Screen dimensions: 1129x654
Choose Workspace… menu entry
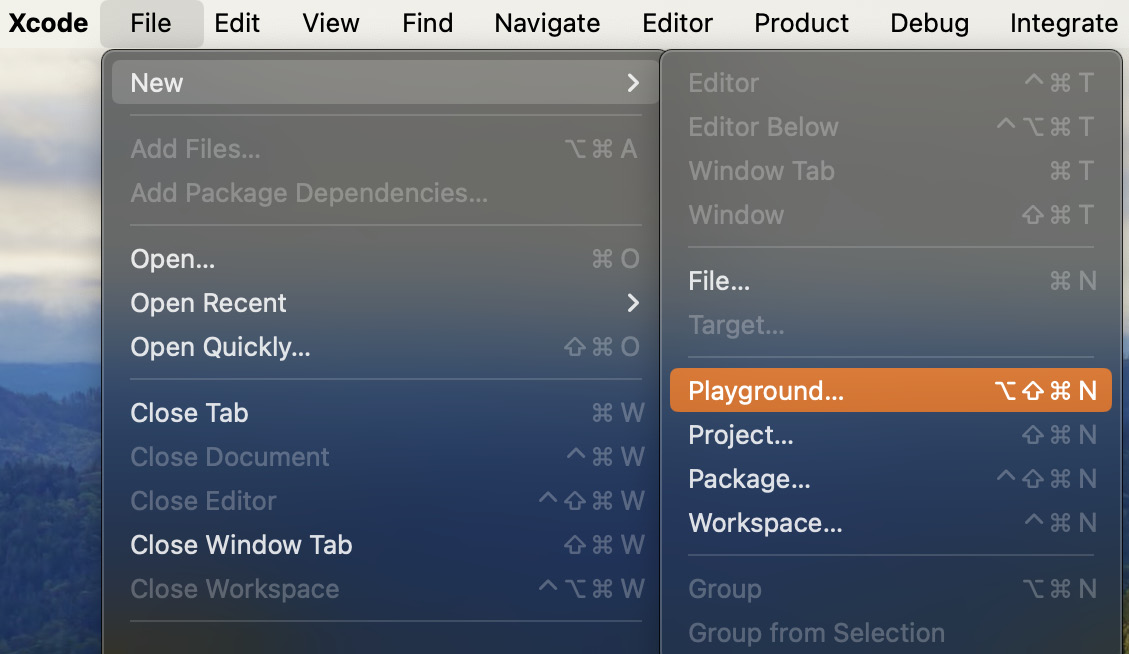click(x=765, y=523)
